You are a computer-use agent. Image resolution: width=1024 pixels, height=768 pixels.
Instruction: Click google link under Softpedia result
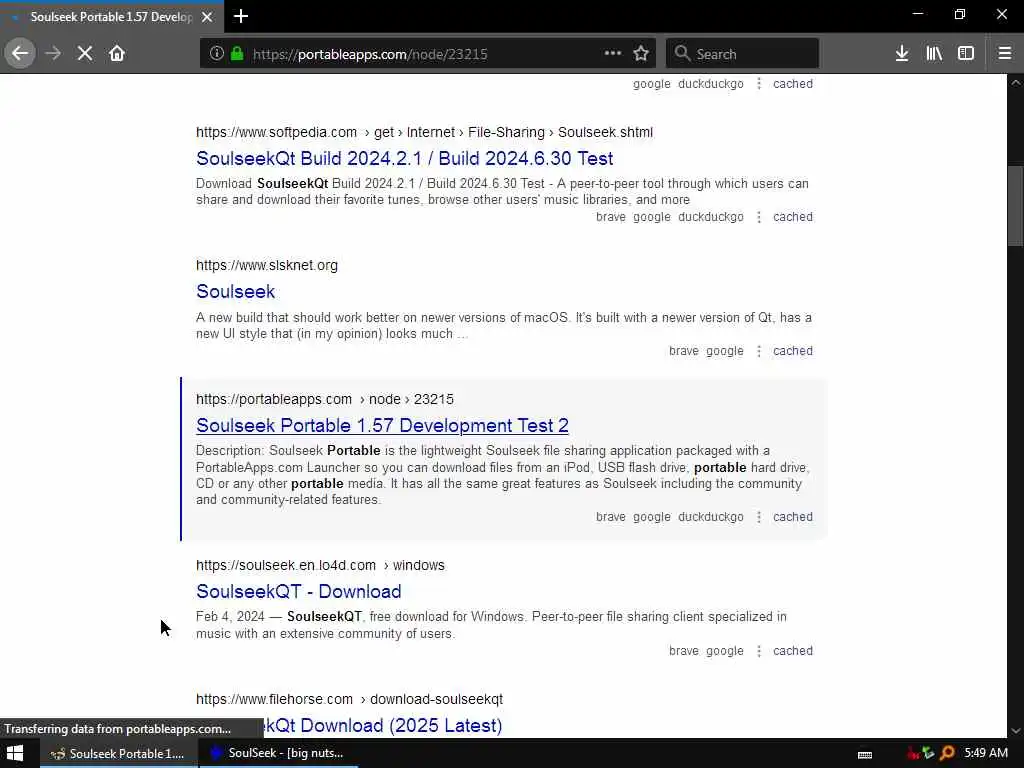pos(652,217)
